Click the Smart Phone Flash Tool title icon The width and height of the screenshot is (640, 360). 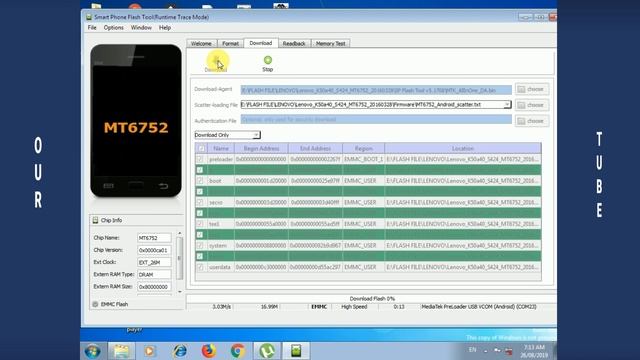(89, 17)
